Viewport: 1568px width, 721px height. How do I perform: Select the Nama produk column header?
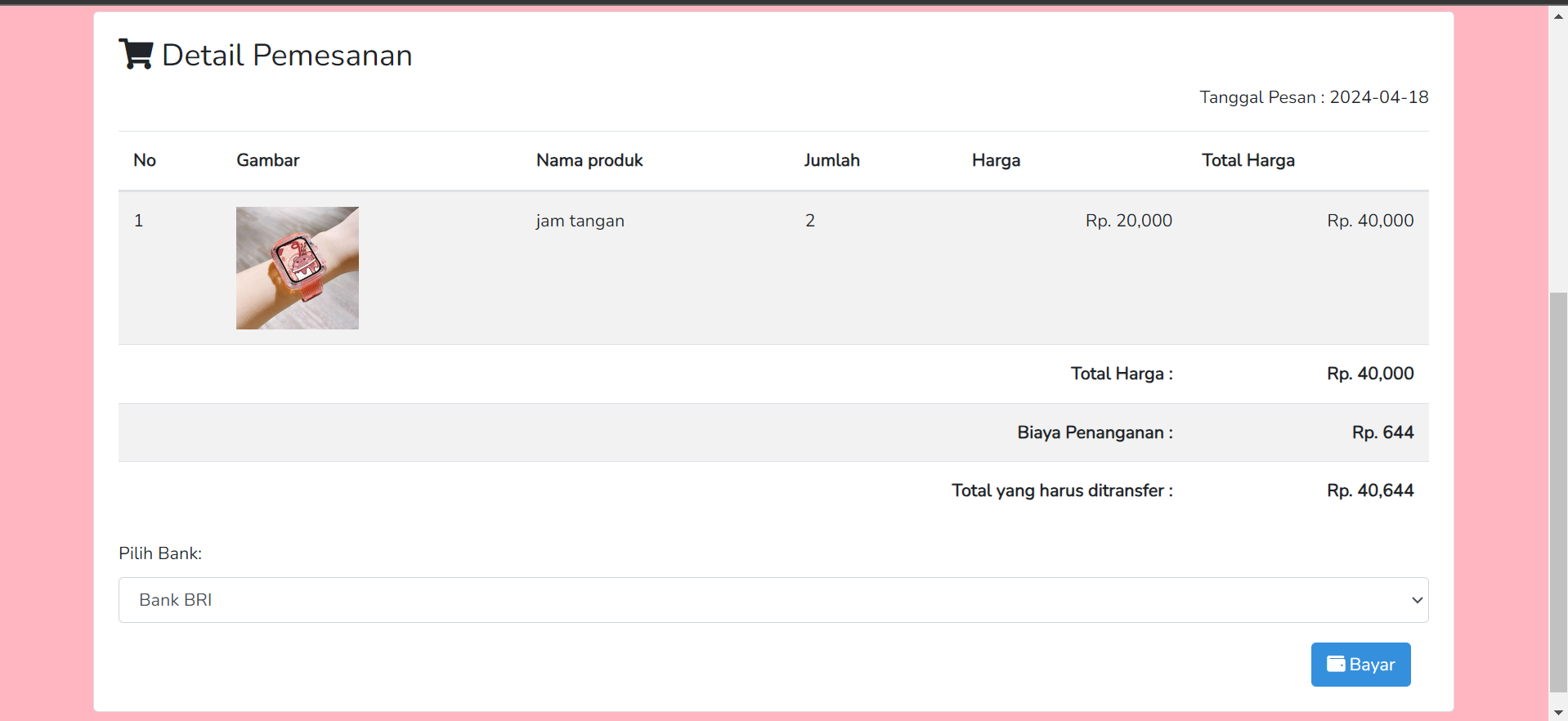(x=589, y=160)
